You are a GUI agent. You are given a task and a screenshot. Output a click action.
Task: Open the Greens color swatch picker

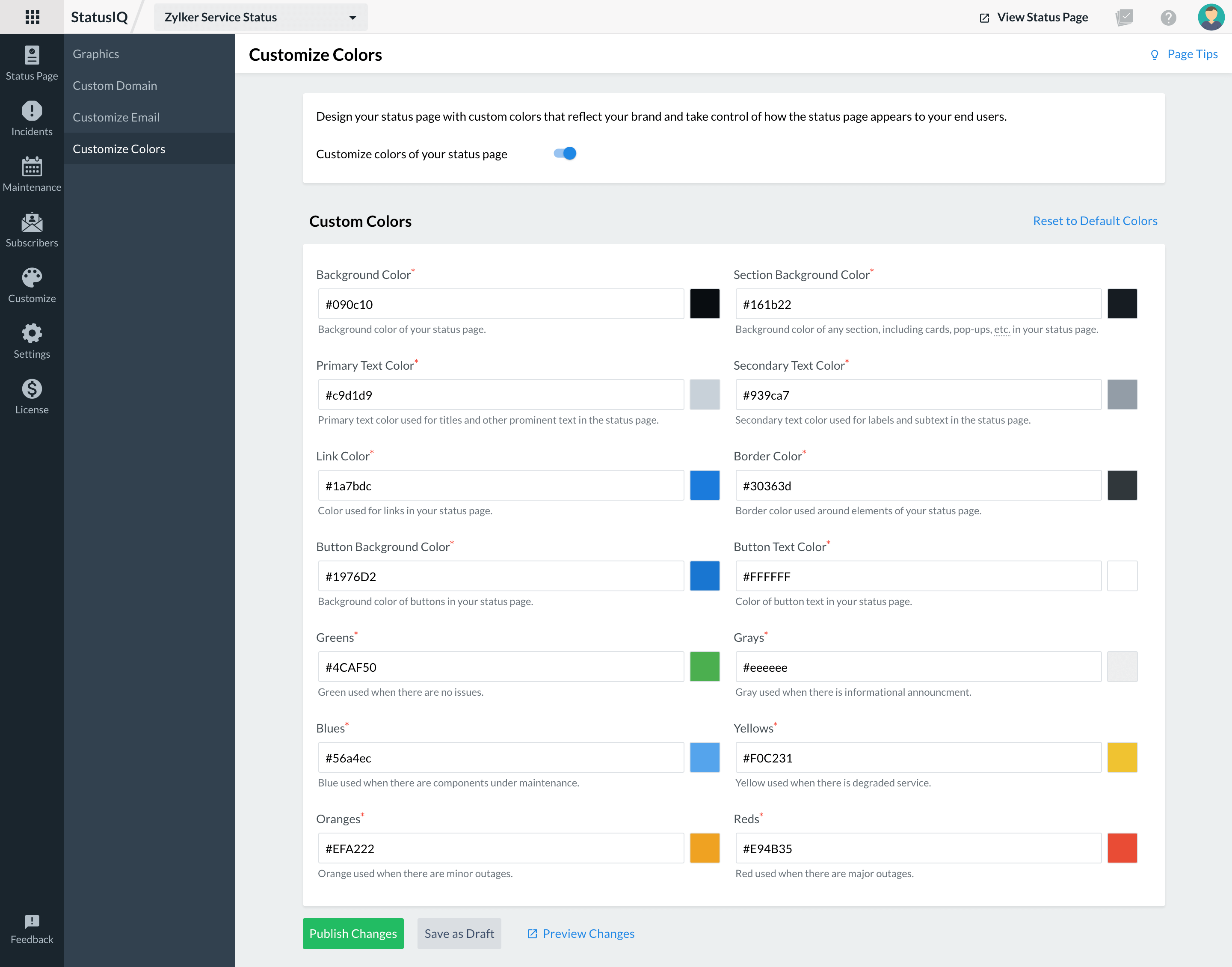pyautogui.click(x=705, y=666)
